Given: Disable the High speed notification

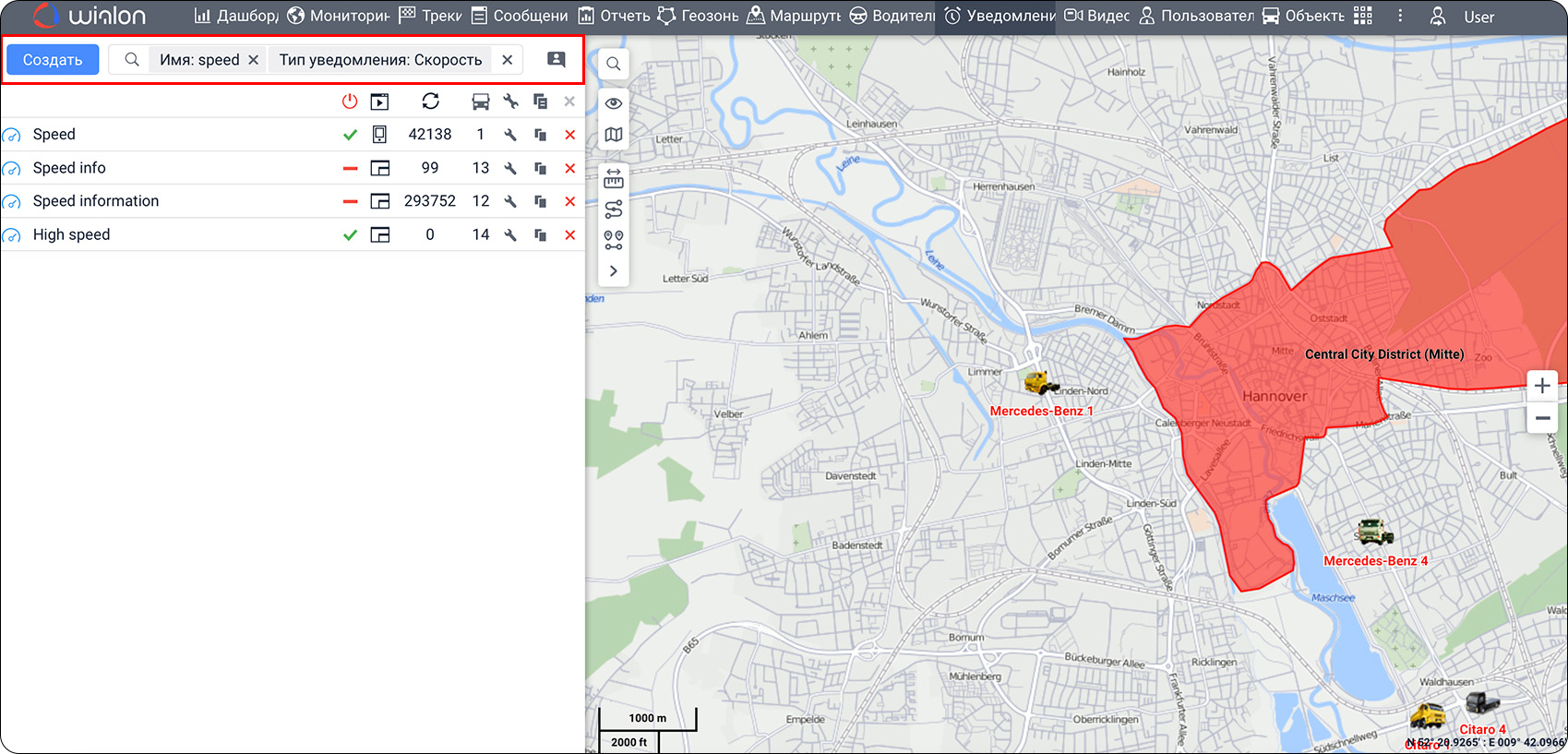Looking at the screenshot, I should coord(350,235).
